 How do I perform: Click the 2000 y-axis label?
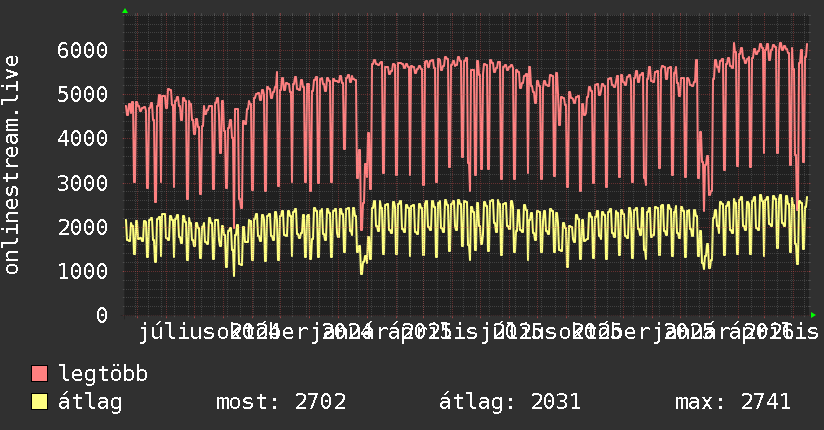83,227
